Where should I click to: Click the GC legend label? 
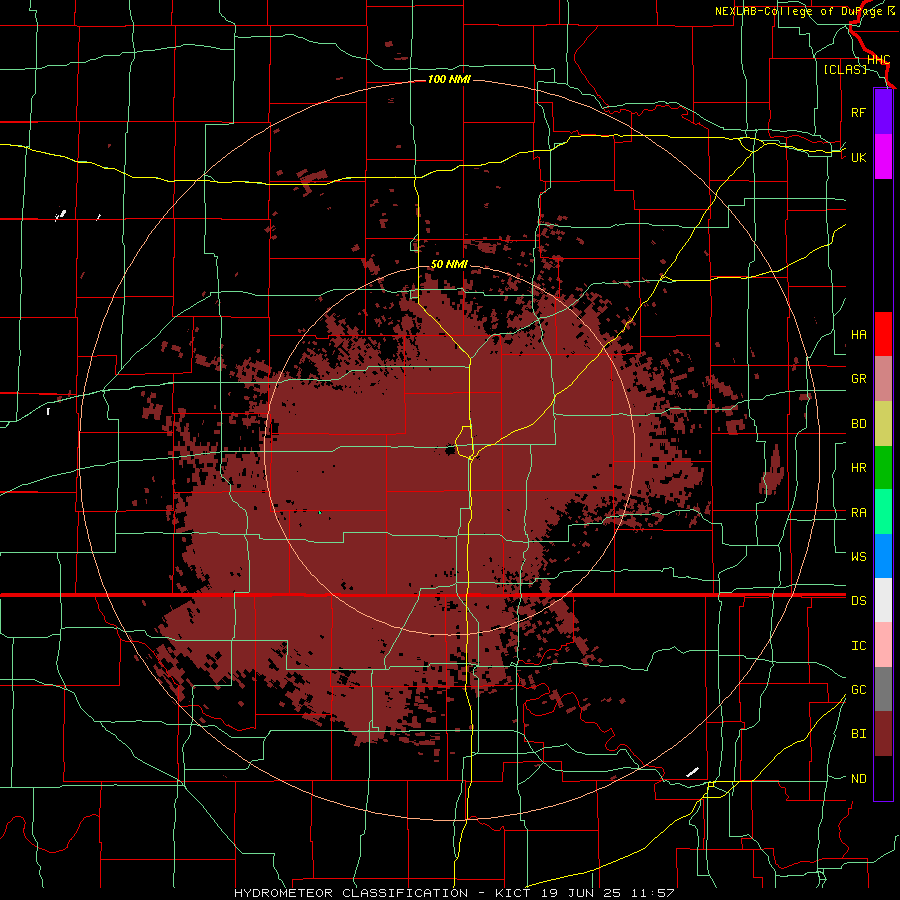coord(858,690)
